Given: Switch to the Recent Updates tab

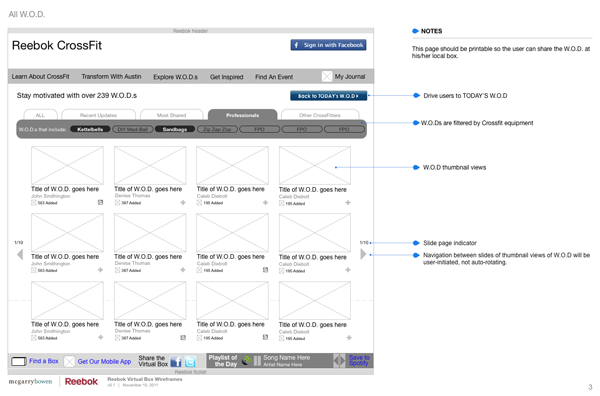Looking at the screenshot, I should tap(98, 115).
